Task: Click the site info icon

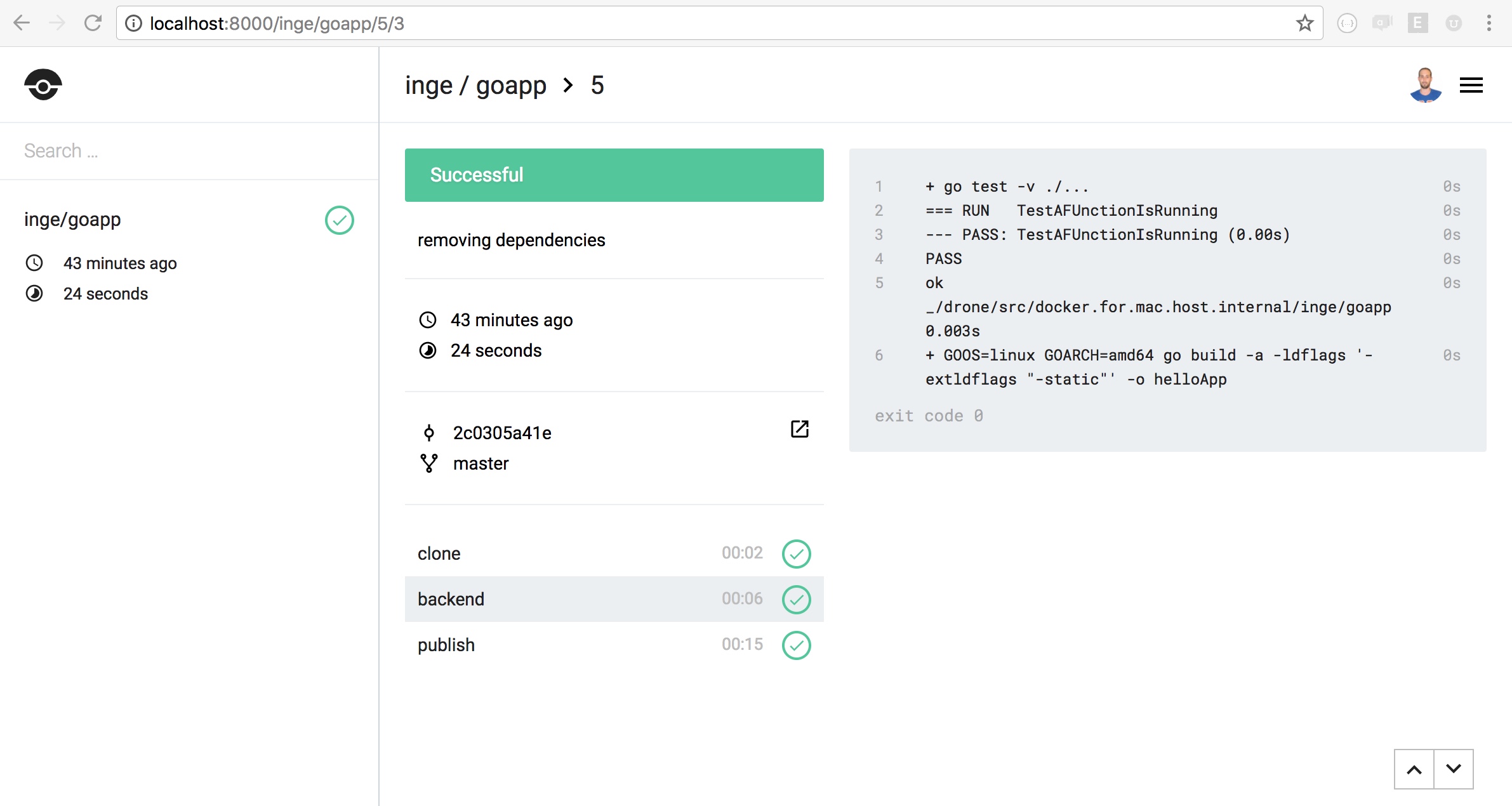Action: [x=133, y=23]
